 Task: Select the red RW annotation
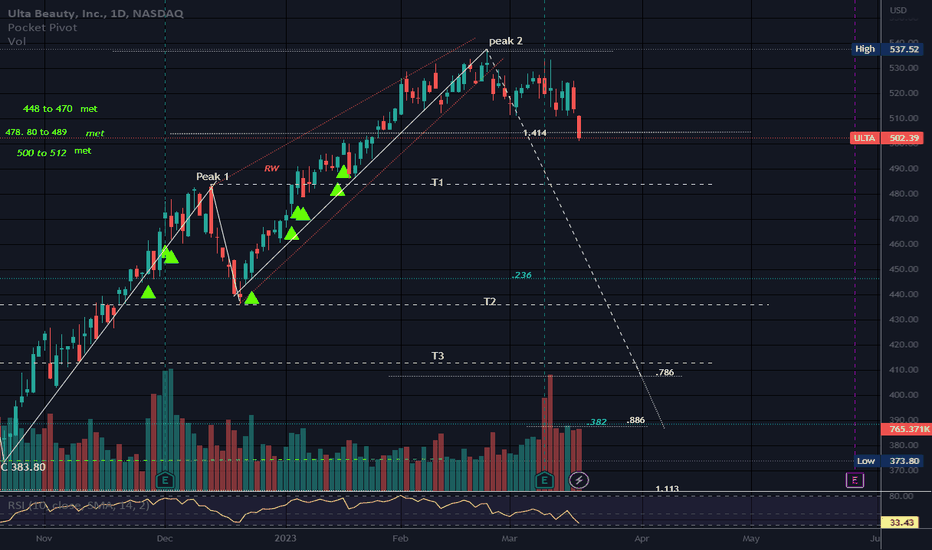pos(272,168)
